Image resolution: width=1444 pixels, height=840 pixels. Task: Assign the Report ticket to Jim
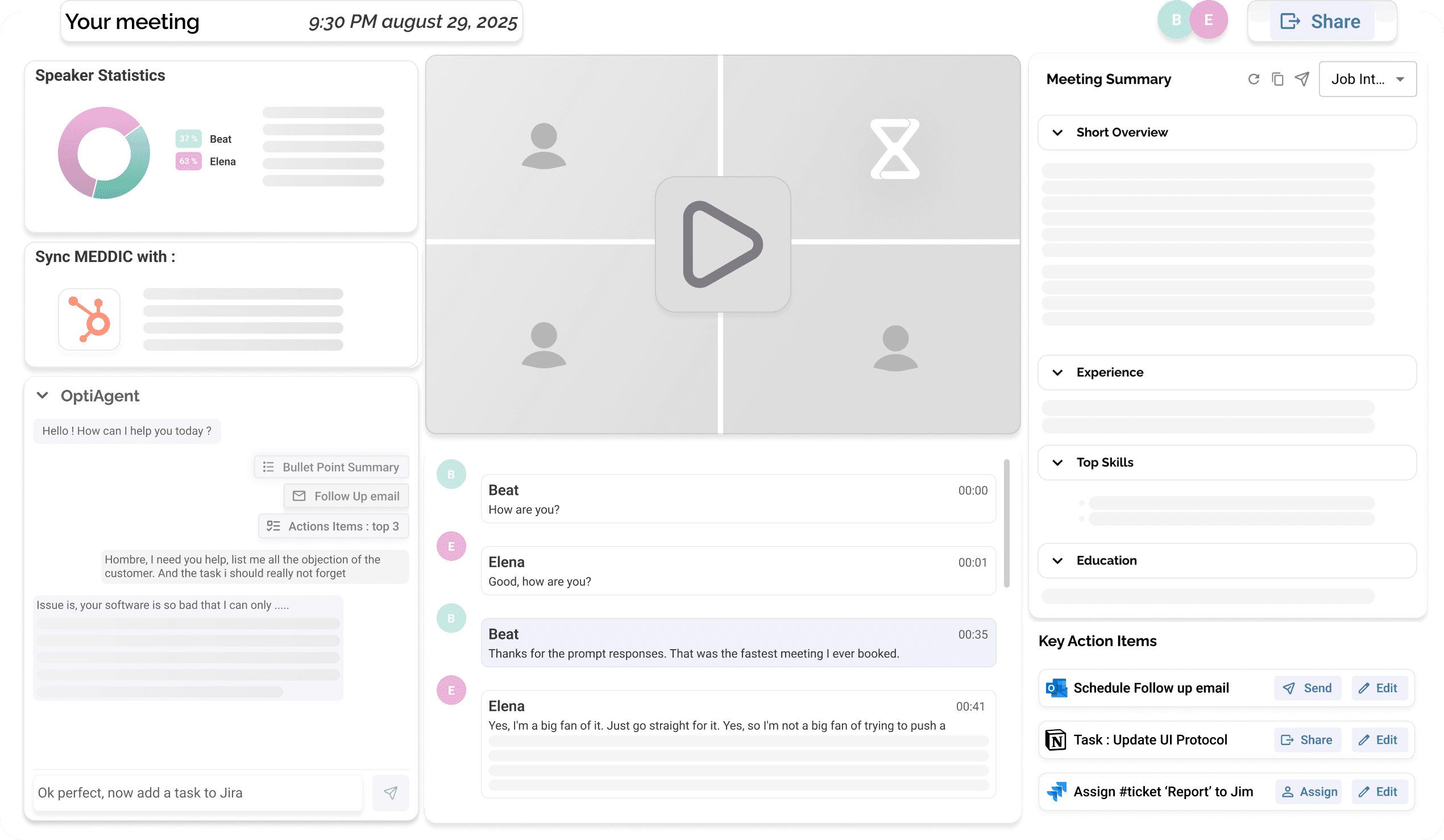1309,791
